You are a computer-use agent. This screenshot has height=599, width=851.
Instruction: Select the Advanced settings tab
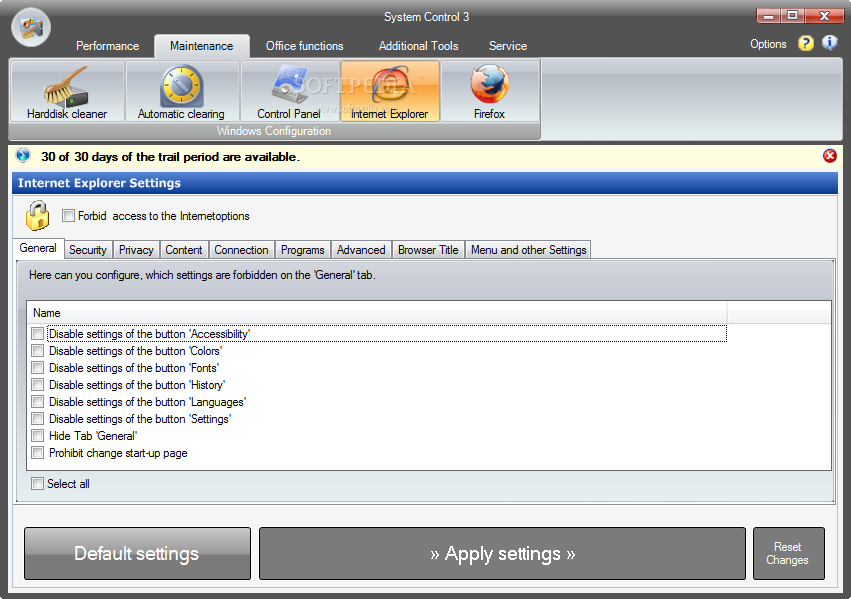pyautogui.click(x=361, y=250)
